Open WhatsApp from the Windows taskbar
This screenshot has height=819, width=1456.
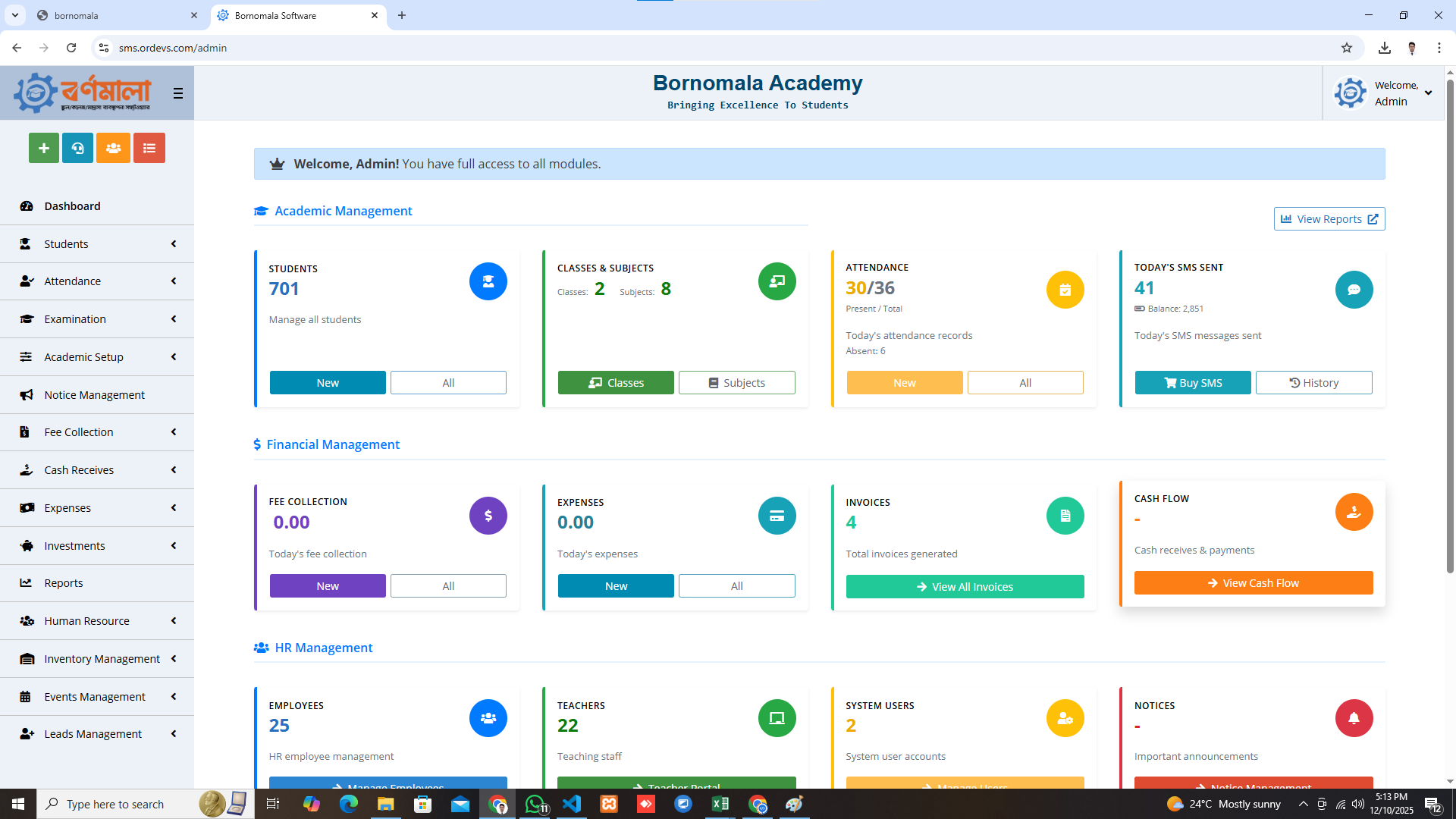click(x=535, y=804)
